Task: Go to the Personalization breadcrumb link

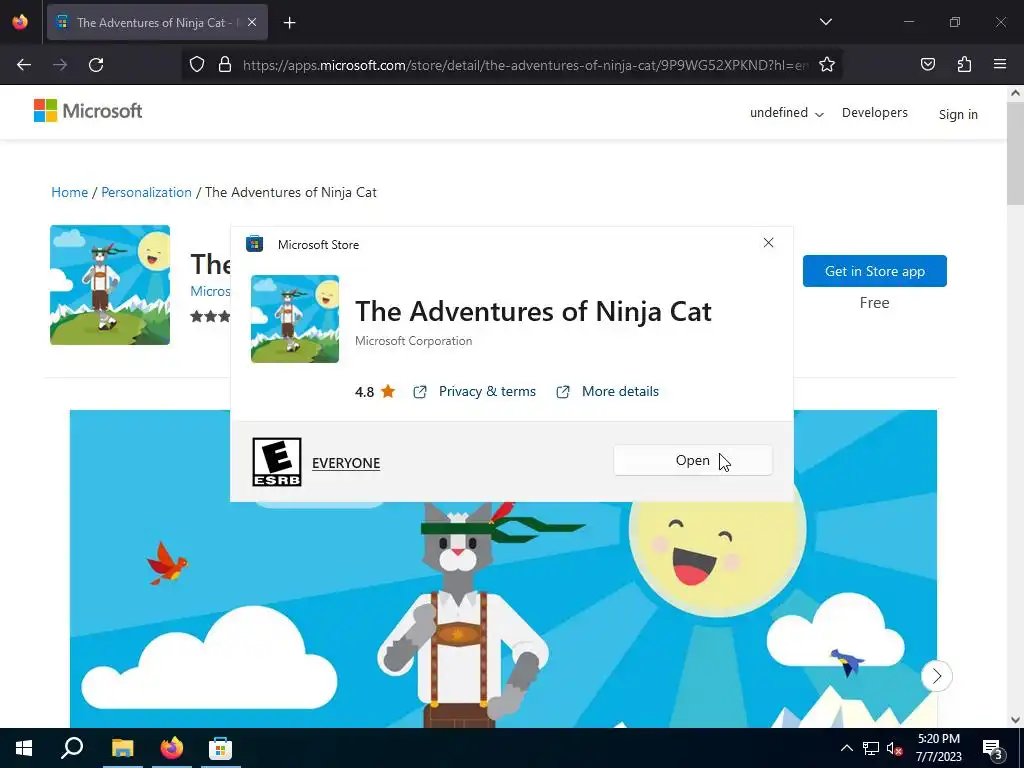Action: 146,192
